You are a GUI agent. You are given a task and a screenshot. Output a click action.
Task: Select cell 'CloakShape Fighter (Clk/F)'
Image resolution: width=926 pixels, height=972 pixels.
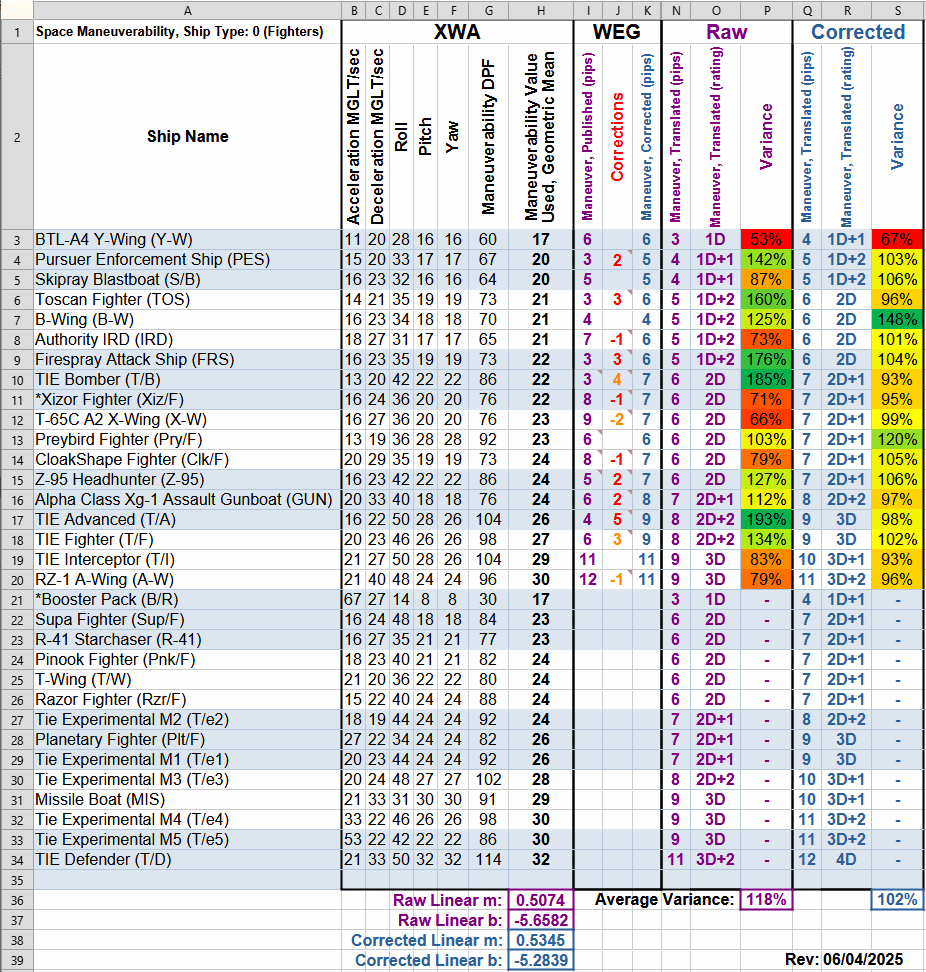coord(187,459)
